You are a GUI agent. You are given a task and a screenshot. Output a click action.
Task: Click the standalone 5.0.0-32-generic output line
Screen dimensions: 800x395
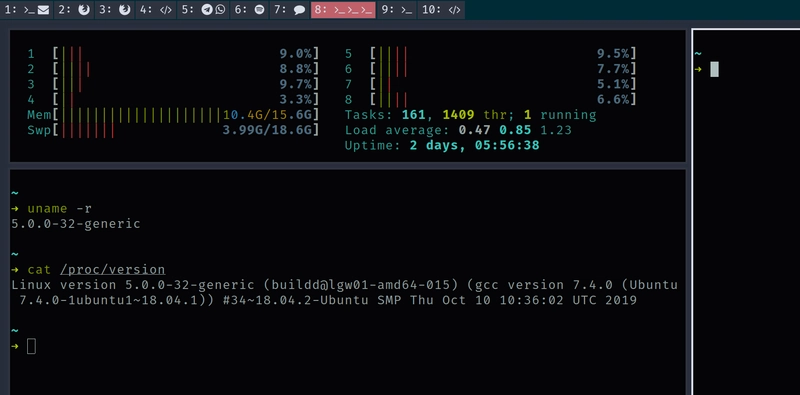point(76,224)
